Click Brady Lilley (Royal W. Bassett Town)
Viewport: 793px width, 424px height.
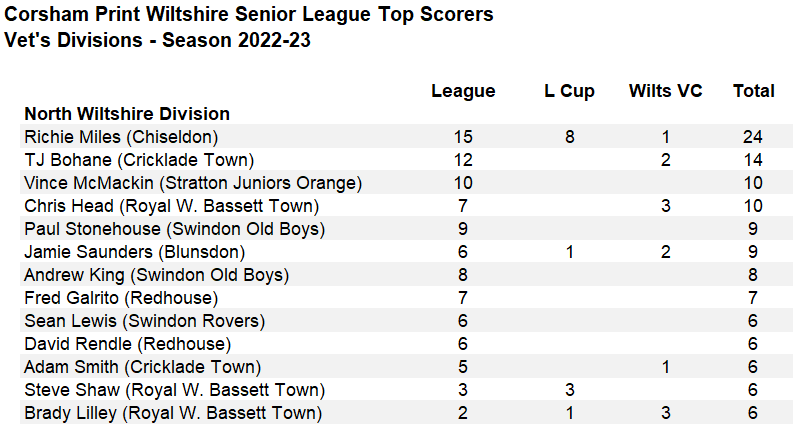pyautogui.click(x=173, y=413)
